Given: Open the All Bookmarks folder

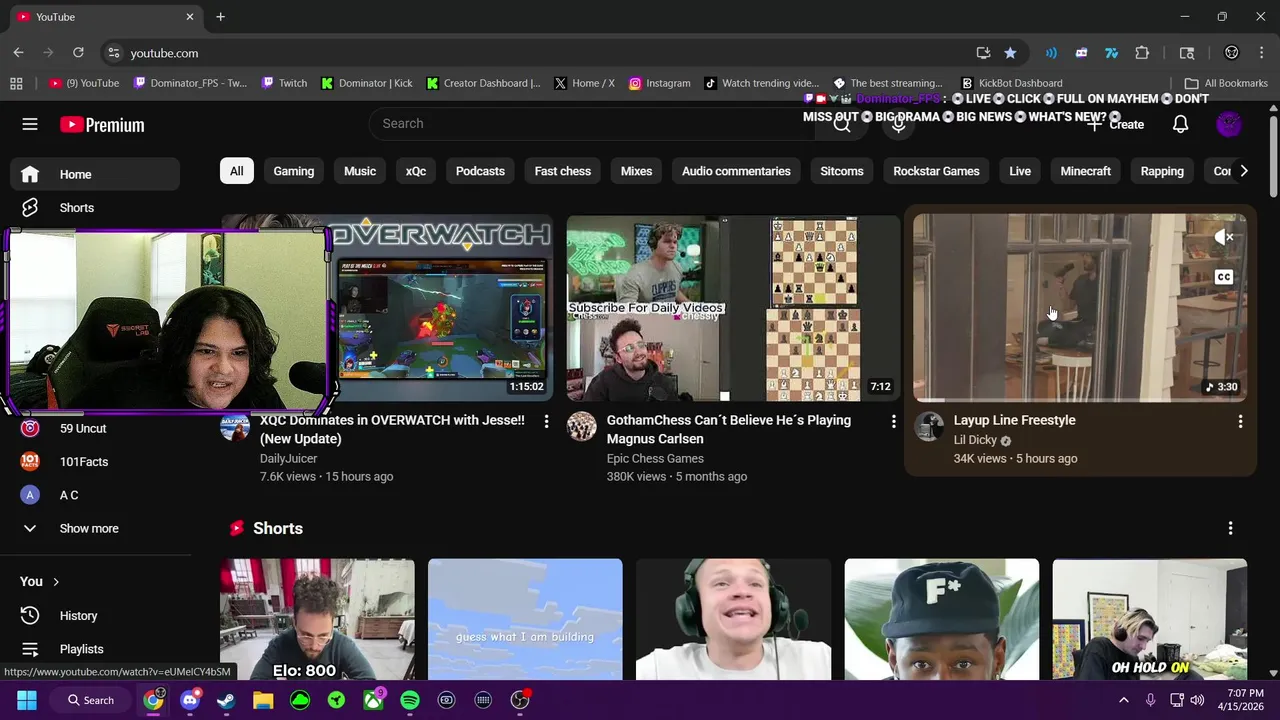Looking at the screenshot, I should [x=1226, y=83].
